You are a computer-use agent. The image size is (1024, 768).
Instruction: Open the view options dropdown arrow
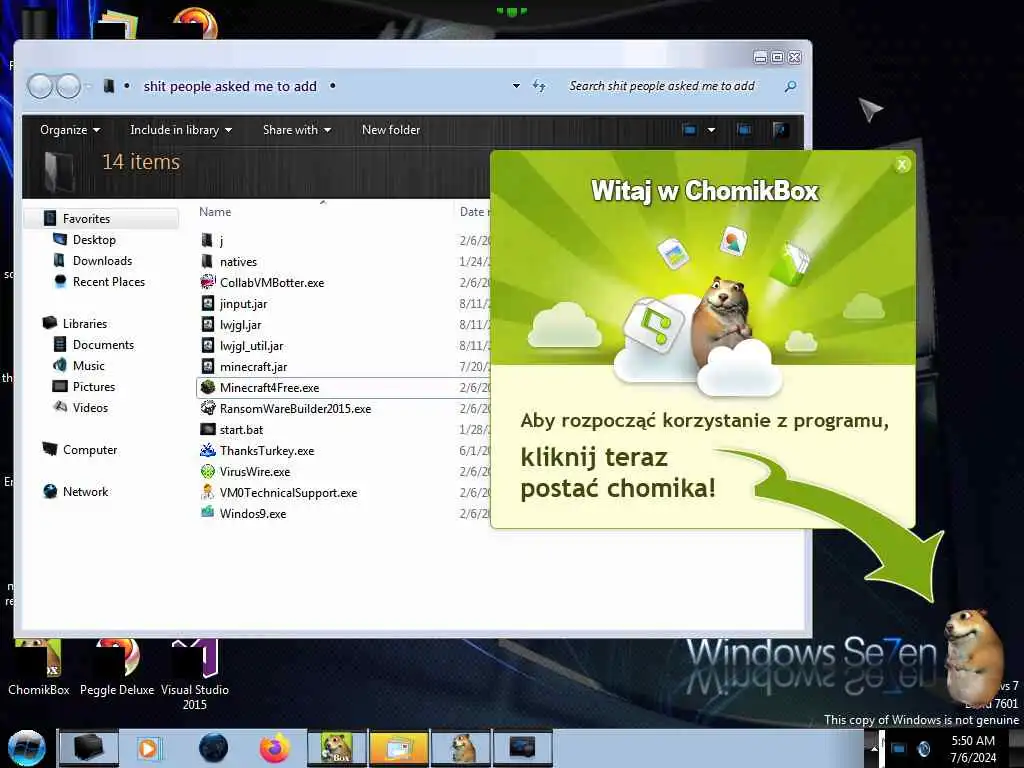pos(711,130)
